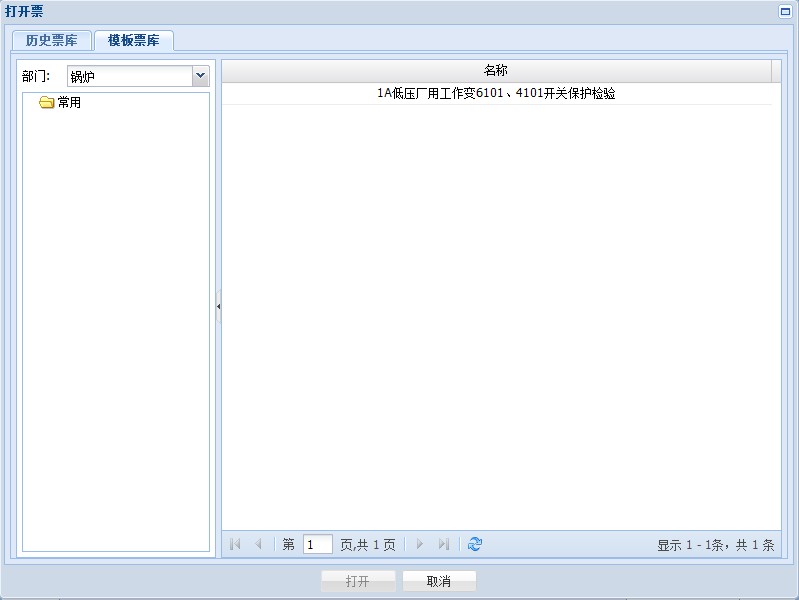This screenshot has width=799, height=600.
Task: Select the 模板票库 tab
Action: coord(133,41)
